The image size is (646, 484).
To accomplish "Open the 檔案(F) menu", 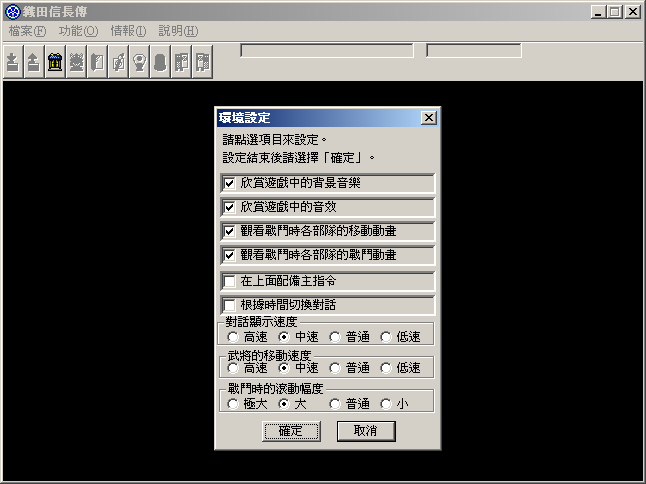I will tap(27, 31).
